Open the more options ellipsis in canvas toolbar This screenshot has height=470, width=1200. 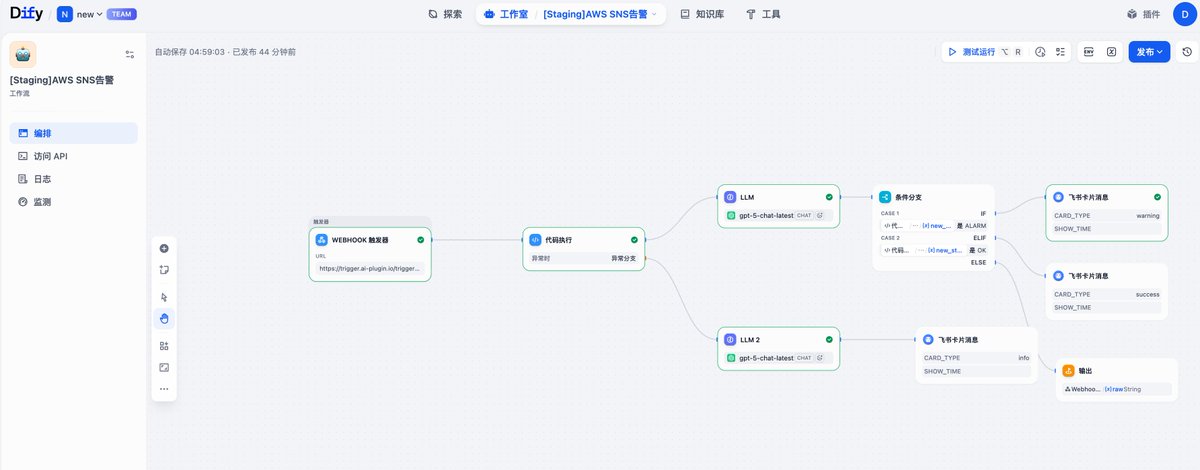click(164, 389)
